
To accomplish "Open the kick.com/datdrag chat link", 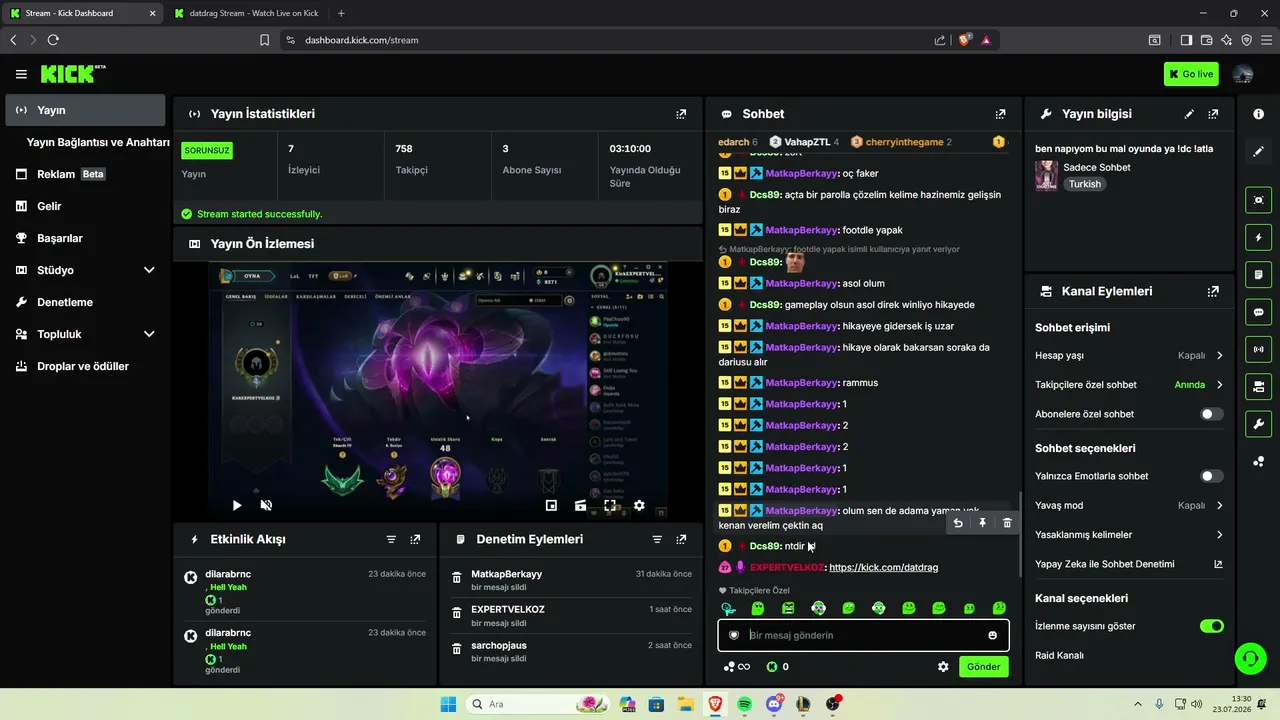I will pyautogui.click(x=883, y=567).
